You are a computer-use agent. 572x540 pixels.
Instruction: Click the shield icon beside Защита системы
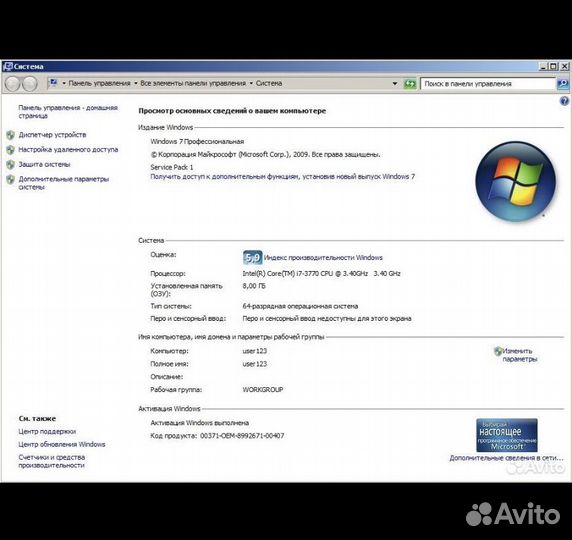click(11, 165)
